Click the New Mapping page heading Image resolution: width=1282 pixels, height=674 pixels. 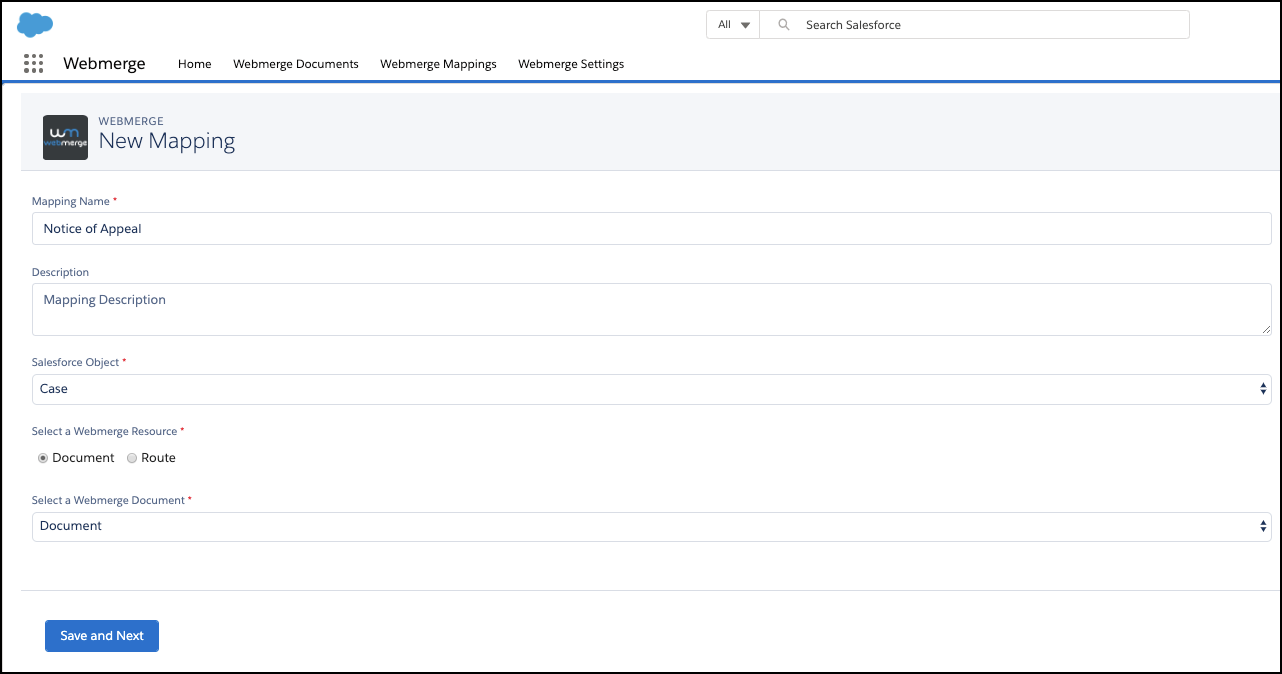(x=167, y=141)
